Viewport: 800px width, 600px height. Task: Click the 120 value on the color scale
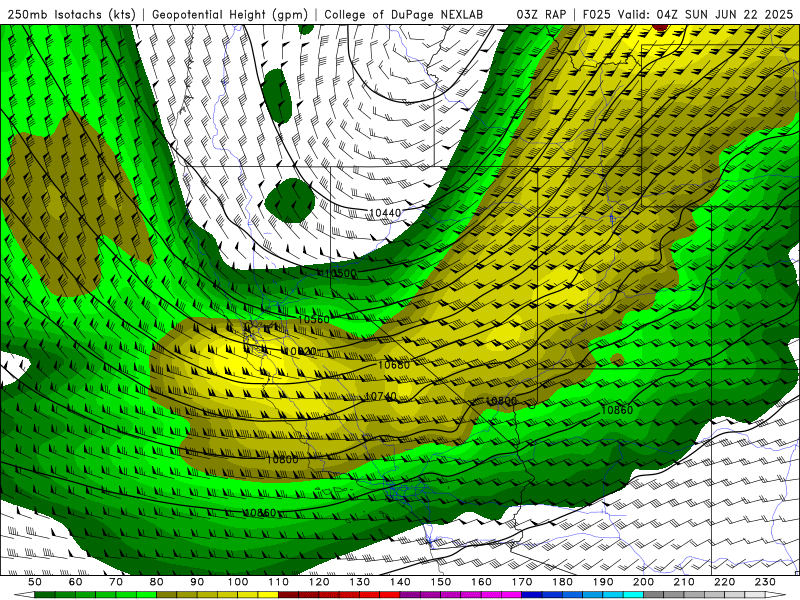[319, 582]
